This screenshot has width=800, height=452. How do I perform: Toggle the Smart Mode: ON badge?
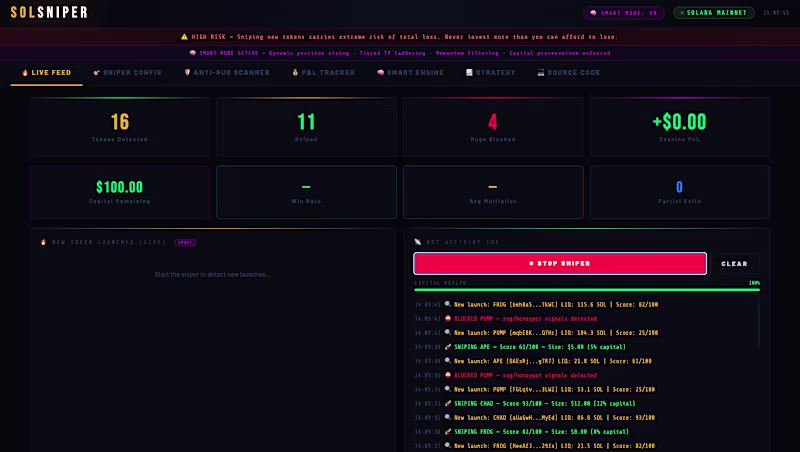point(623,13)
